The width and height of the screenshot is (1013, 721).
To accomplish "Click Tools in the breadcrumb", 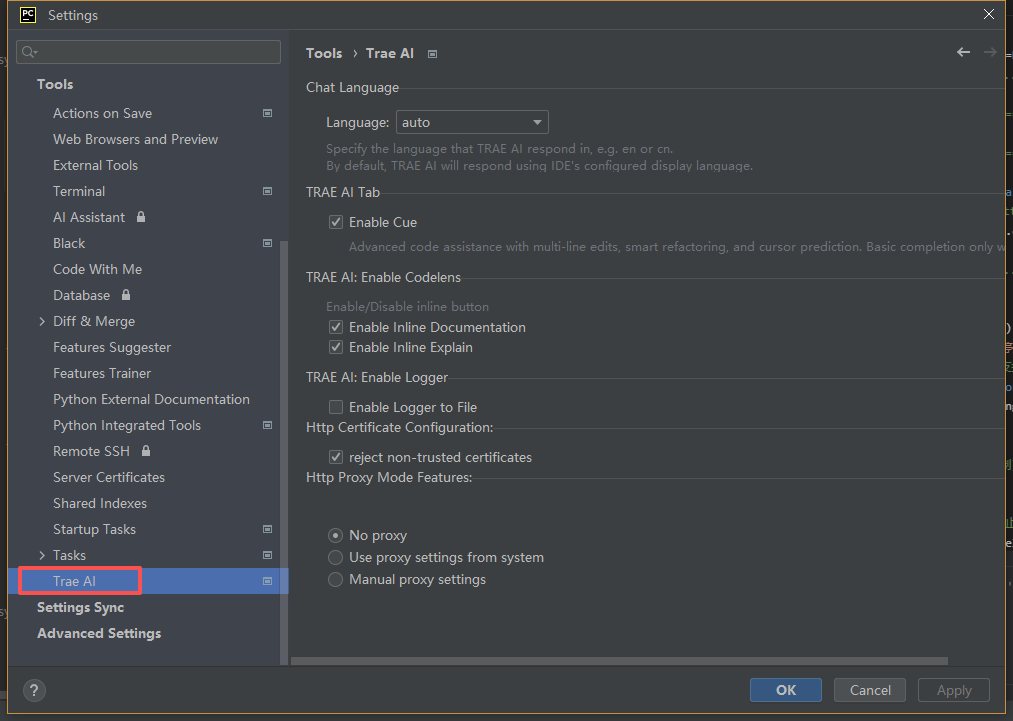I will (324, 54).
